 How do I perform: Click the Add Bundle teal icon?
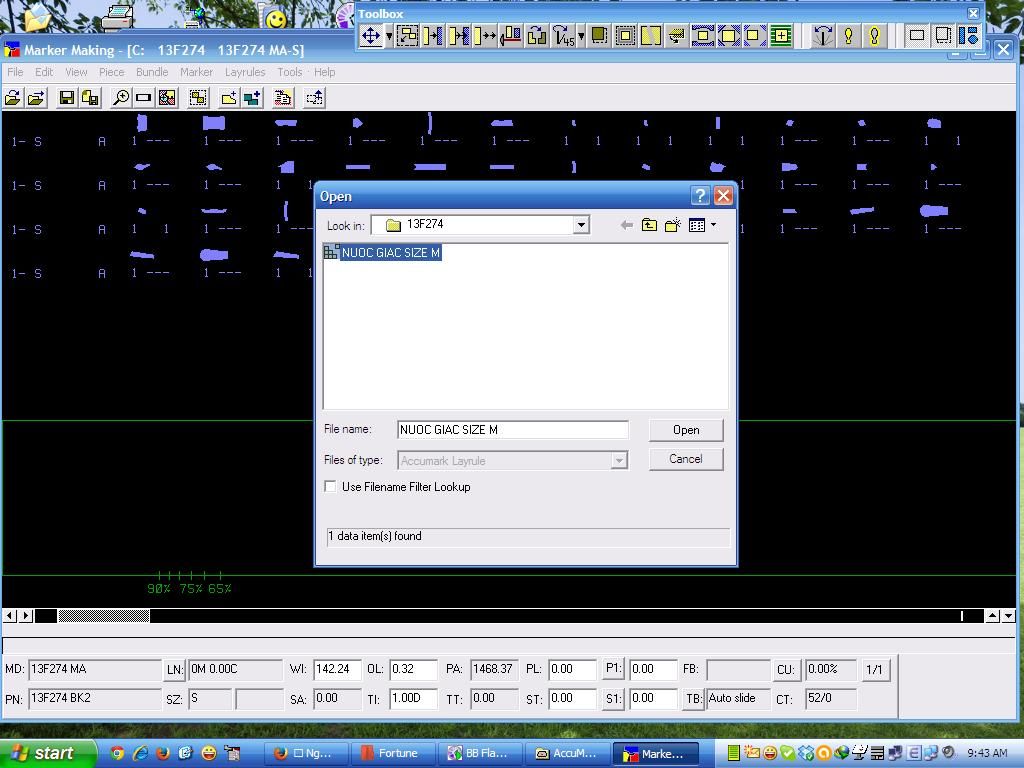point(252,98)
